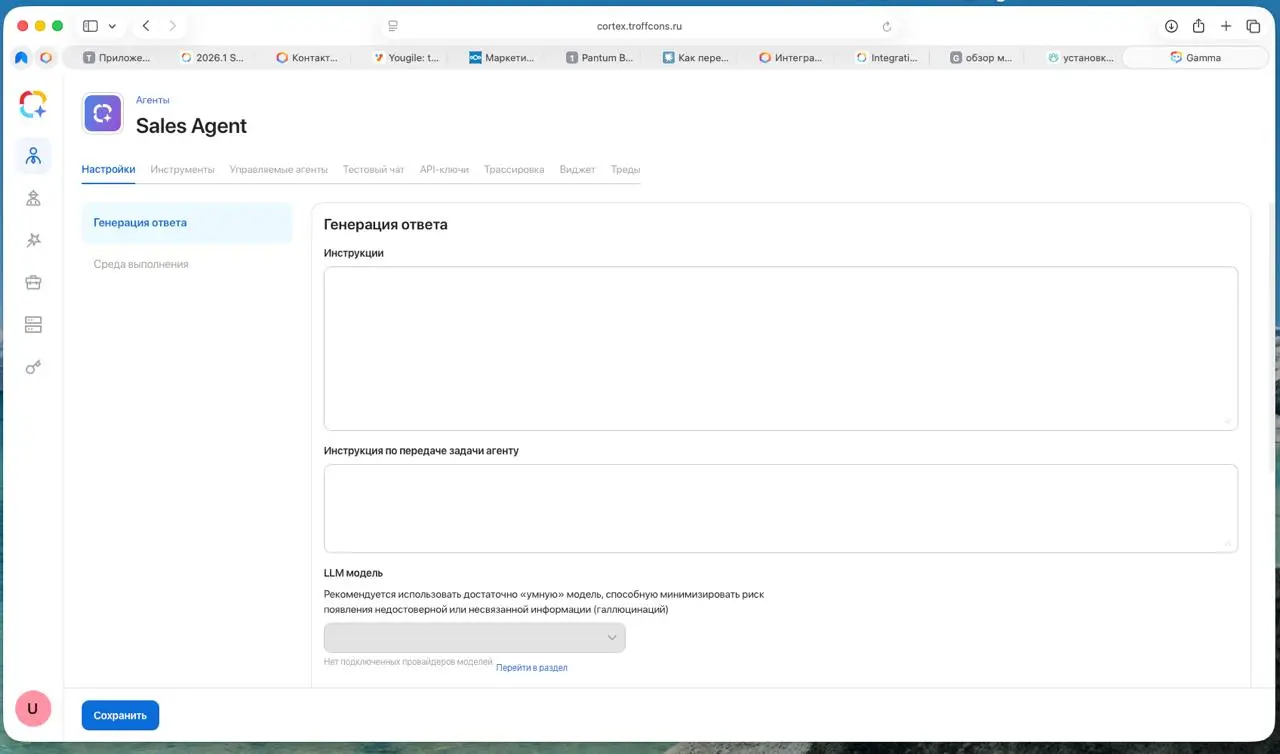Screen dimensions: 1280x754
Task: Open the agents section person icon
Action: point(33,156)
